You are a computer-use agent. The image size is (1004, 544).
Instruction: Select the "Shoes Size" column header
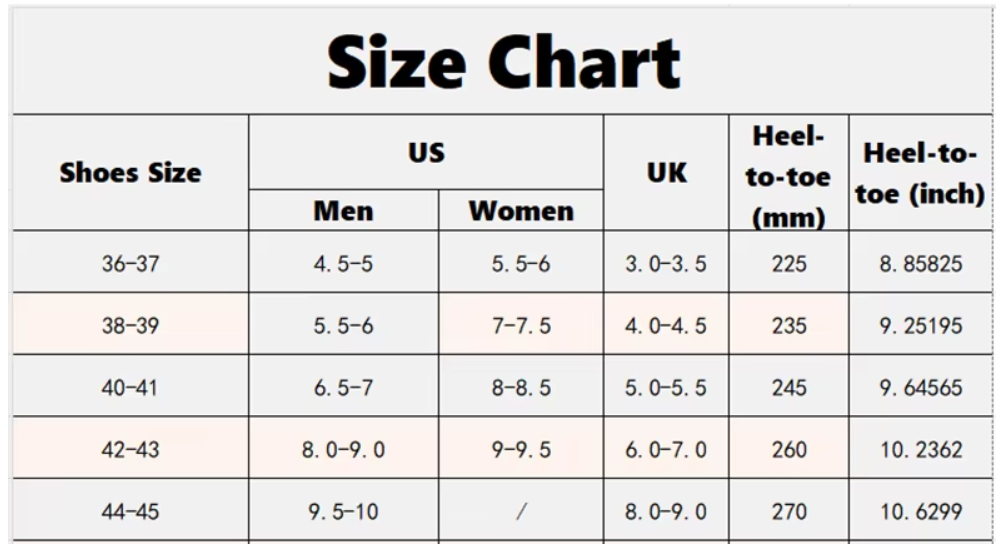coord(130,173)
